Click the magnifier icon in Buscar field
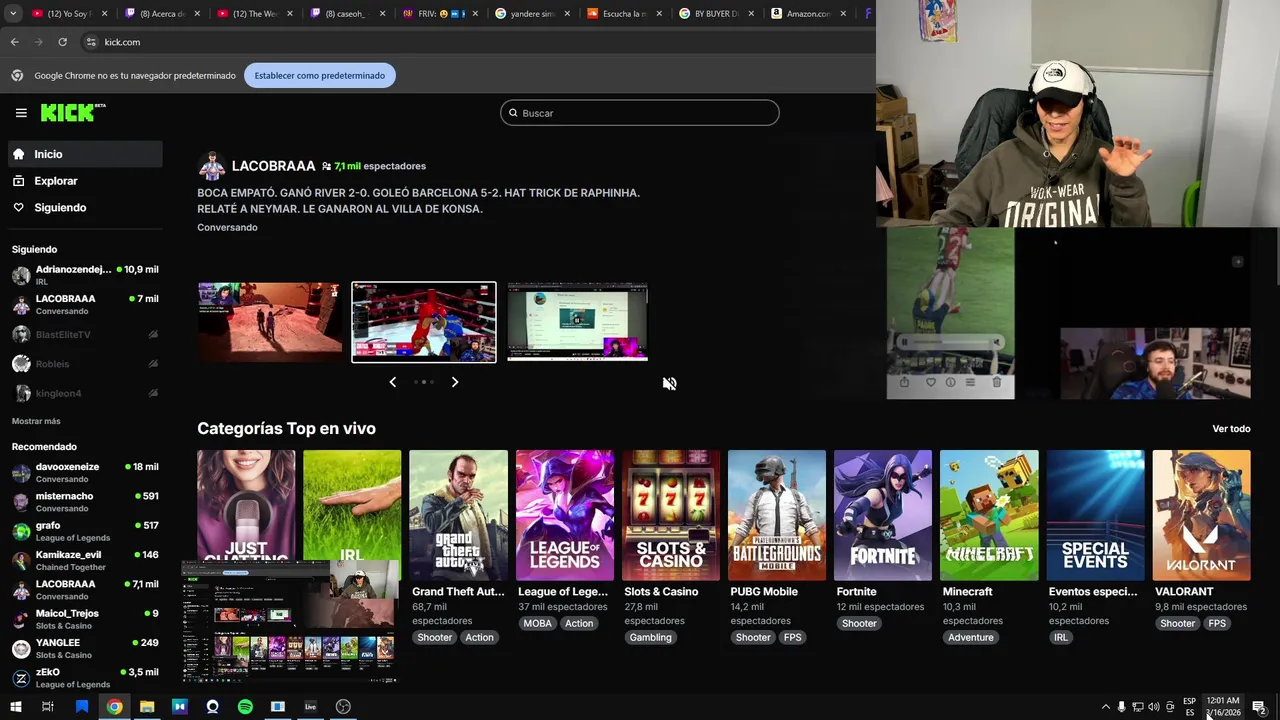 (x=513, y=113)
